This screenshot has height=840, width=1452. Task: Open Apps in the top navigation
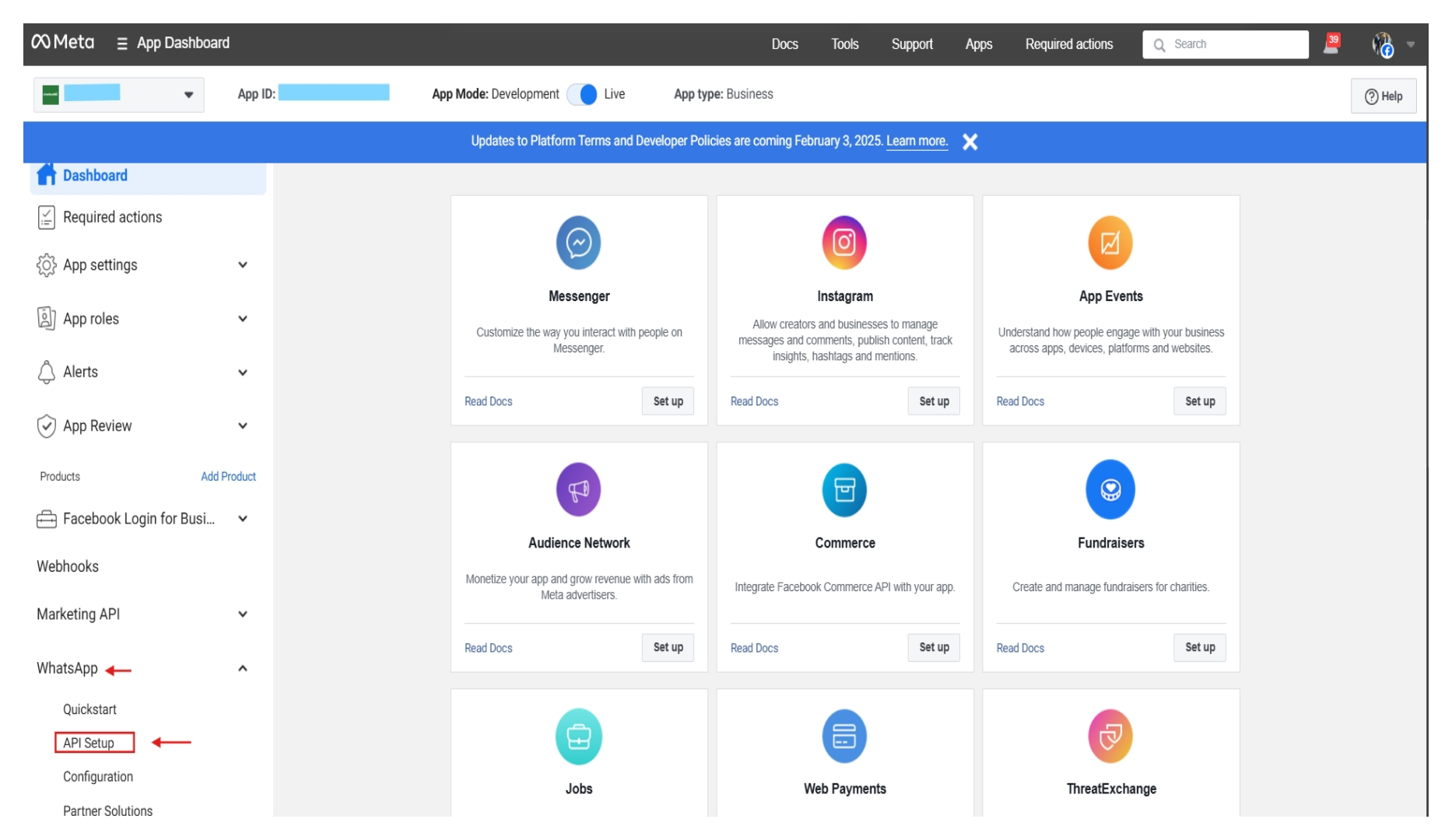(978, 44)
